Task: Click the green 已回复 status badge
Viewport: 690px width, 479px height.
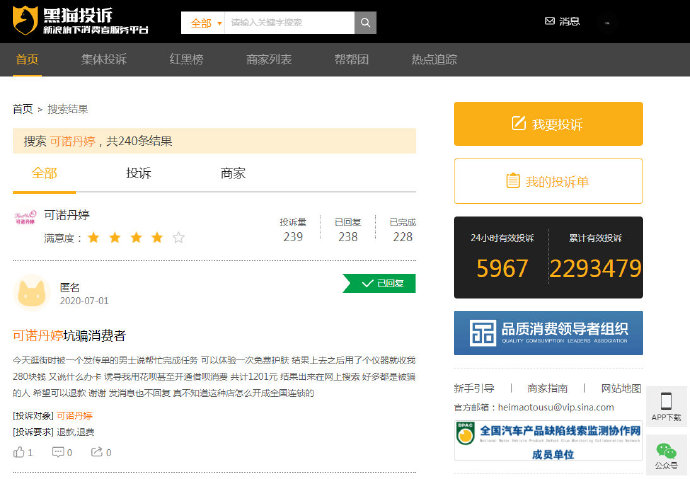Action: click(379, 283)
